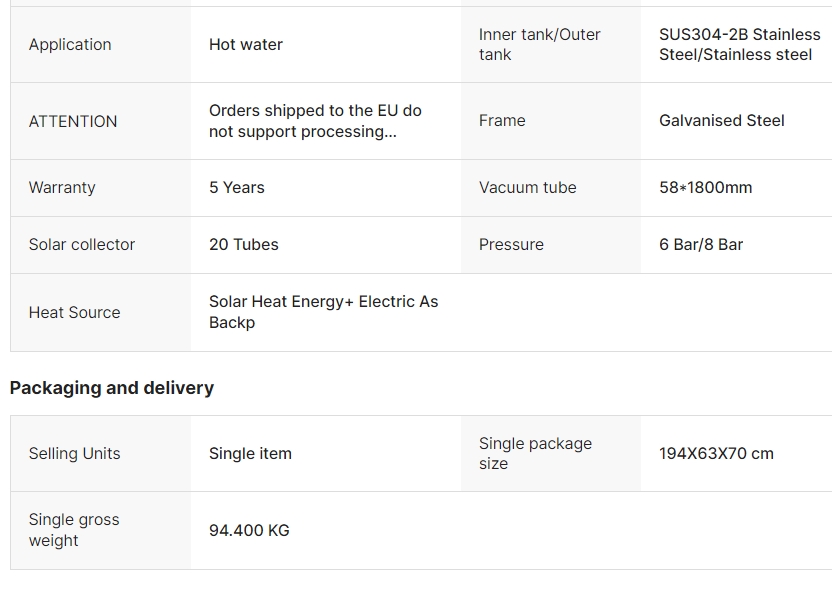
Task: Select the 58*1800mm tube size value
Action: [705, 187]
